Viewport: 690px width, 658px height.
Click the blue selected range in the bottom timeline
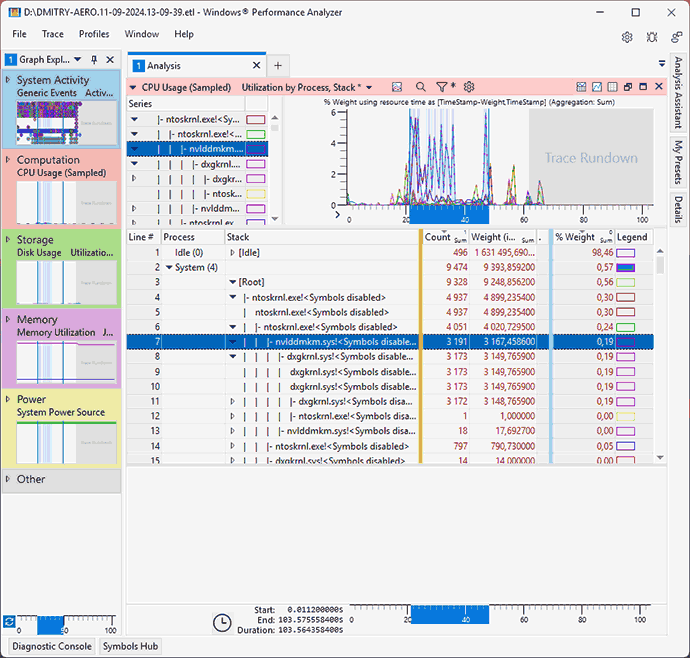click(x=449, y=614)
